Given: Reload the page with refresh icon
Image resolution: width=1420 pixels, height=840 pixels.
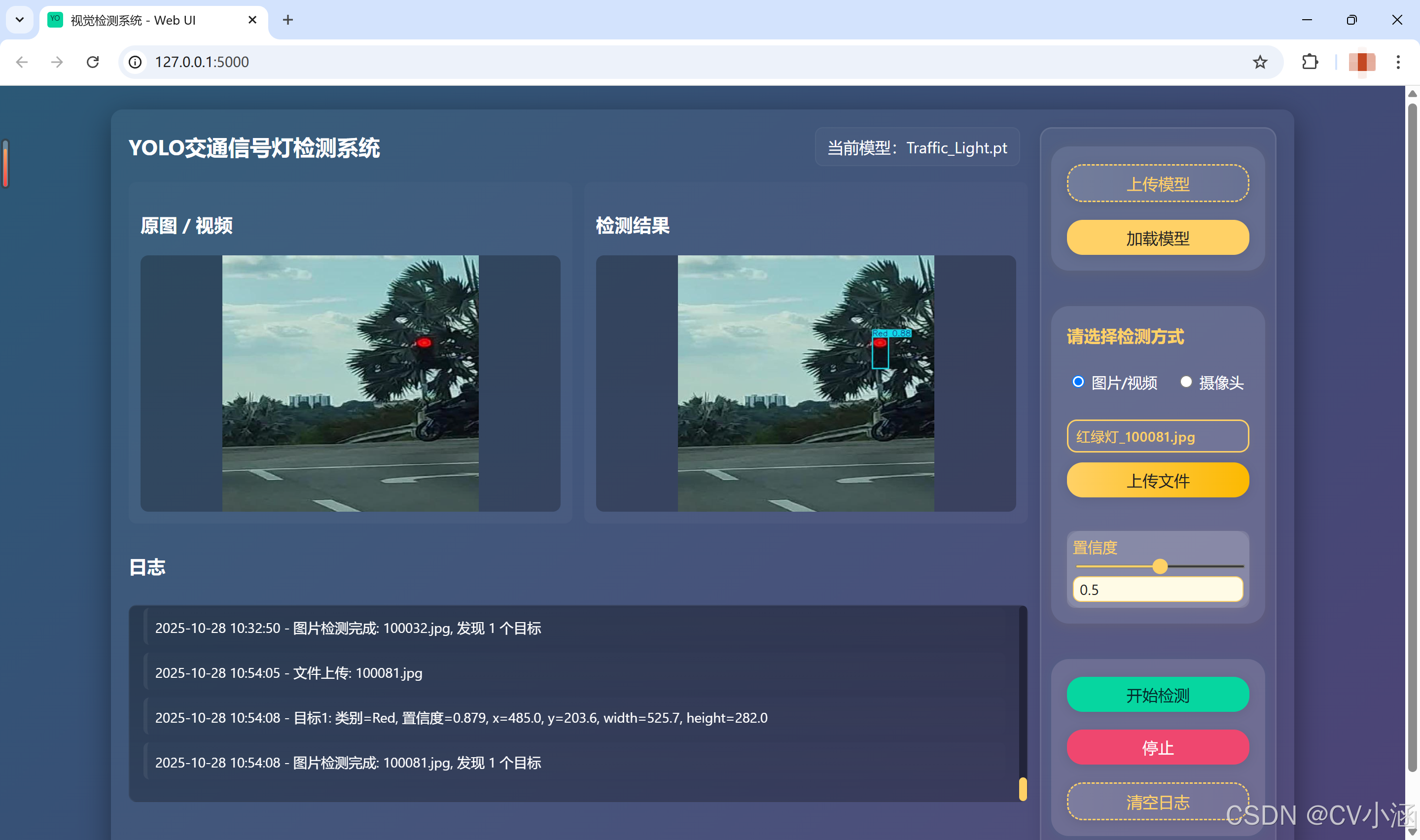Looking at the screenshot, I should tap(93, 62).
